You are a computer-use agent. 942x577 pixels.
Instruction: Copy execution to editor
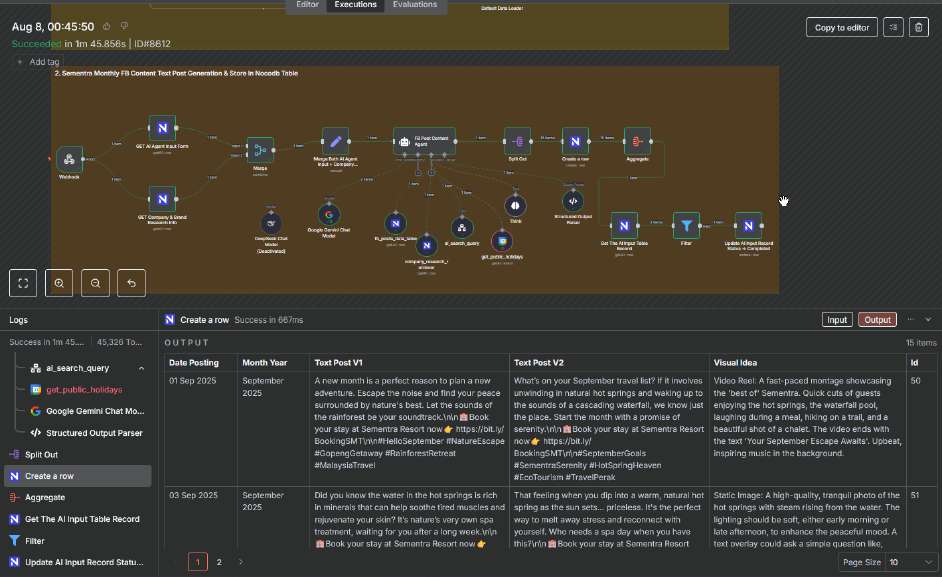tap(842, 28)
